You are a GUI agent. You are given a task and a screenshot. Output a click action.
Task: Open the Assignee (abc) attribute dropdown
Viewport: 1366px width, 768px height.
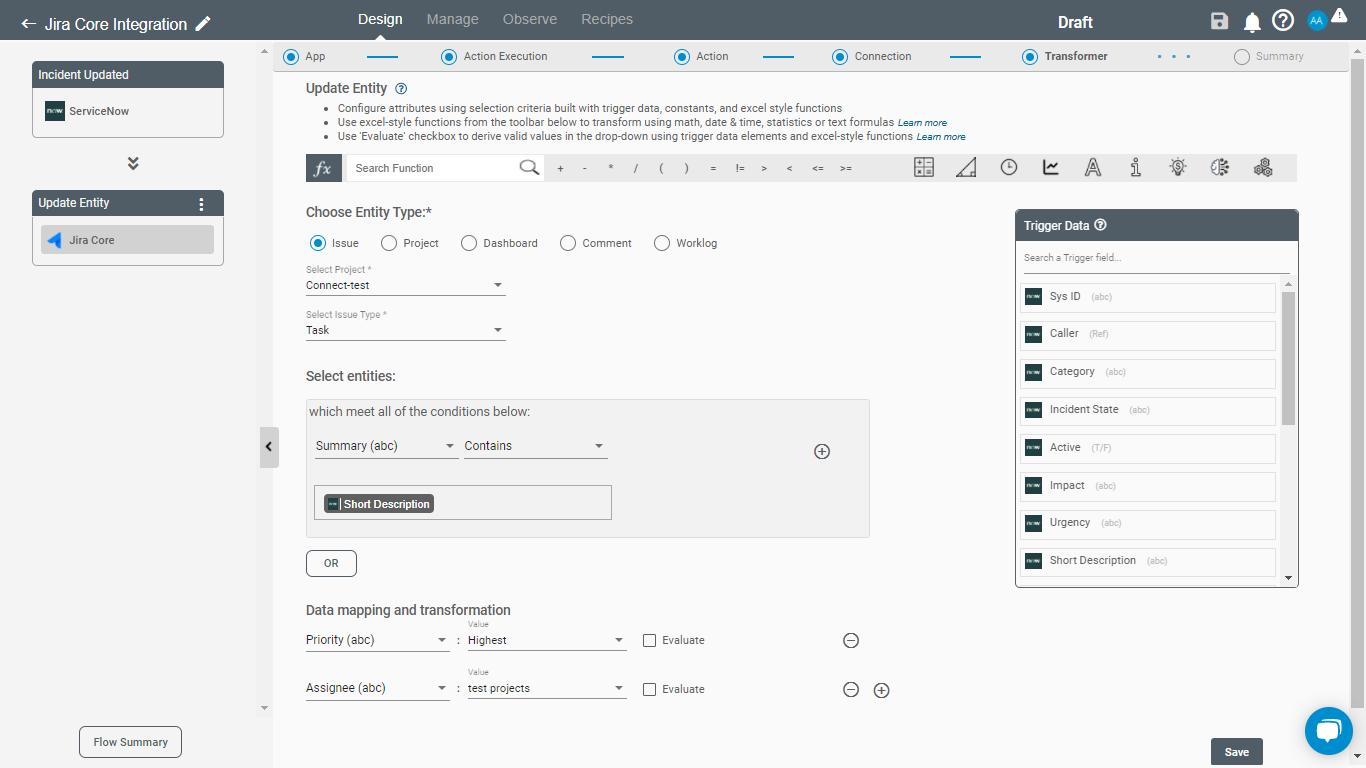coord(377,689)
